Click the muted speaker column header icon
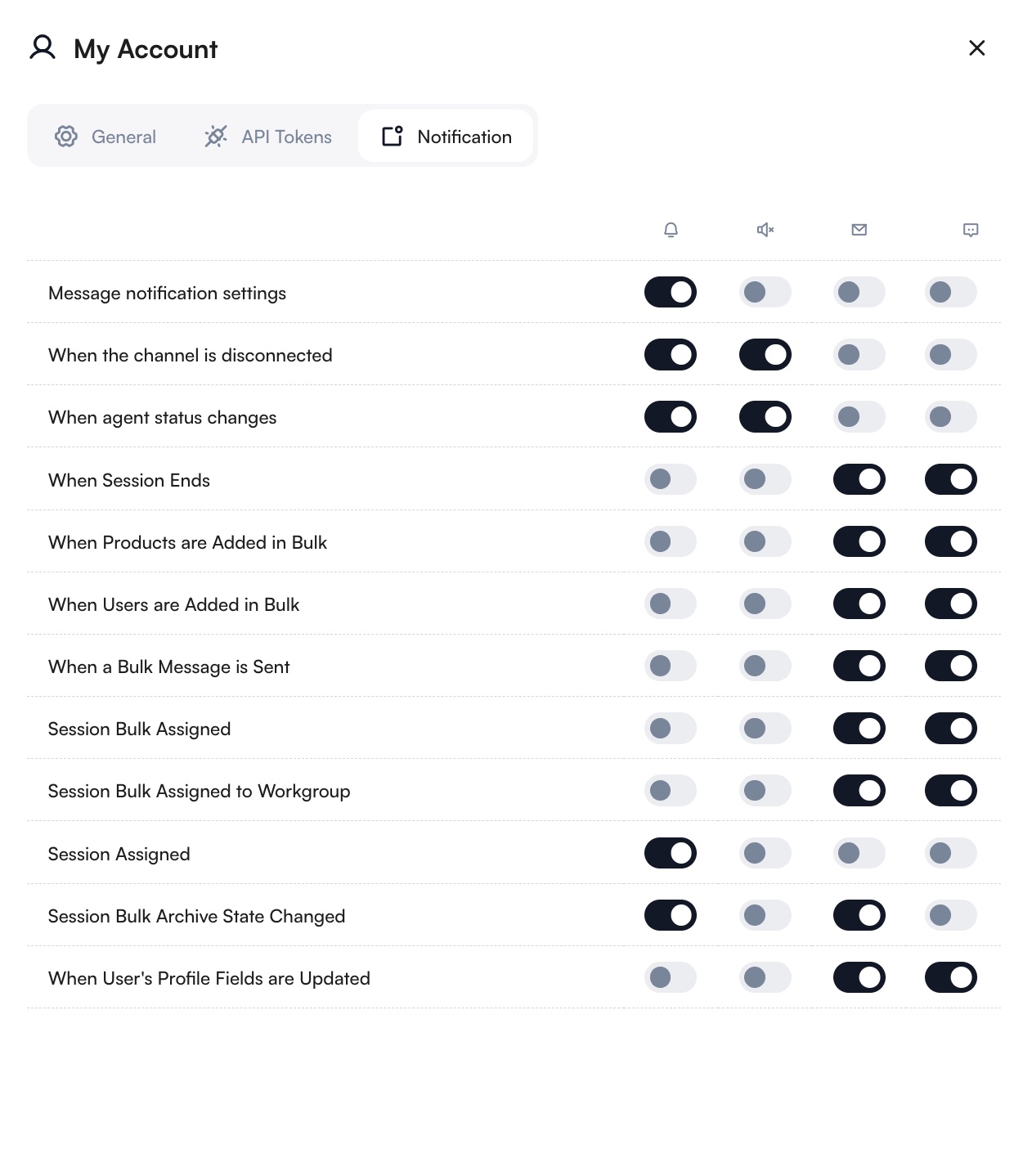This screenshot has width=1032, height=1176. coord(765,230)
